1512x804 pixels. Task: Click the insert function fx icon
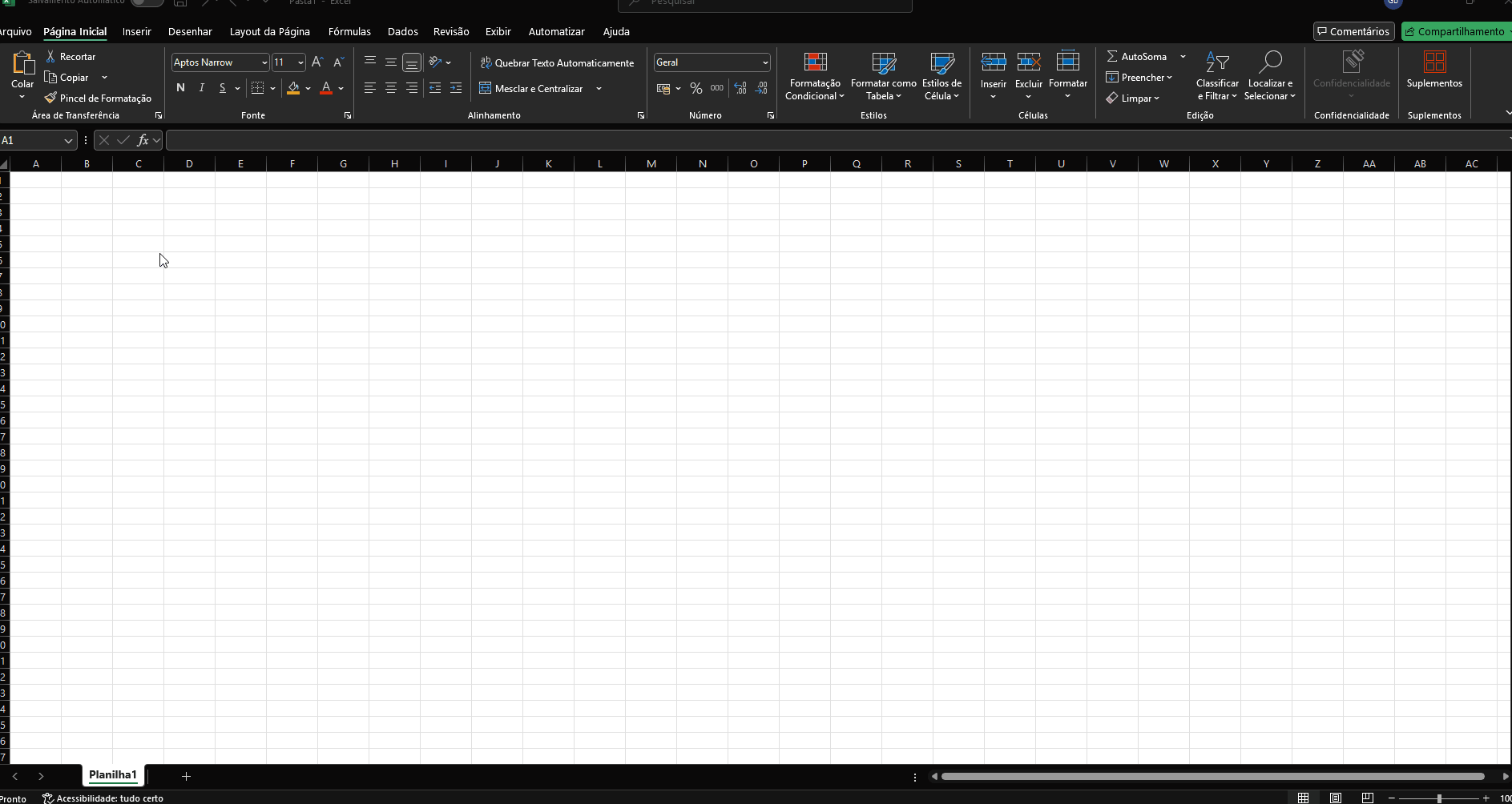click(x=143, y=140)
